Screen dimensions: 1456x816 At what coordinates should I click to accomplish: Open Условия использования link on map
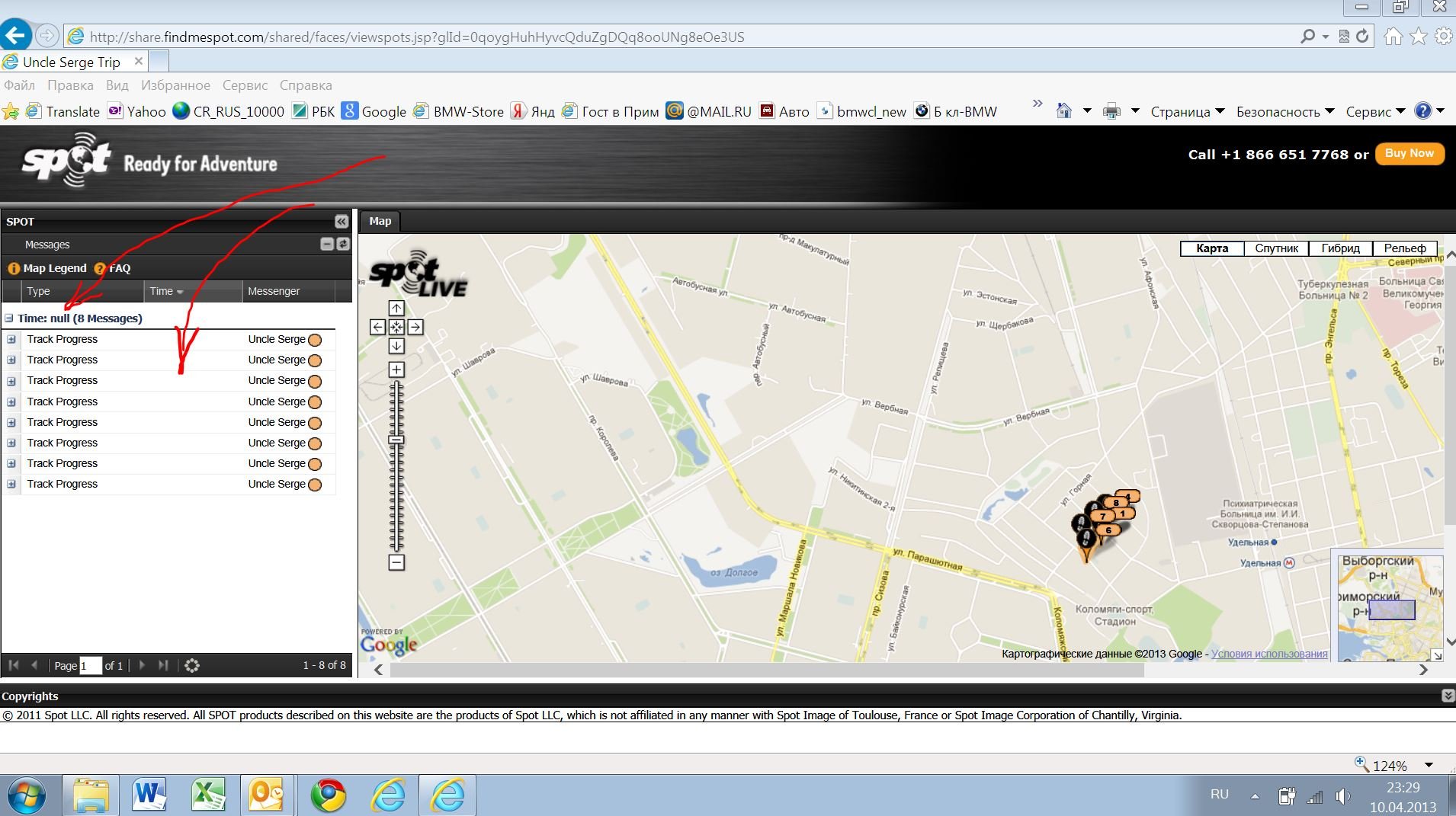1269,654
